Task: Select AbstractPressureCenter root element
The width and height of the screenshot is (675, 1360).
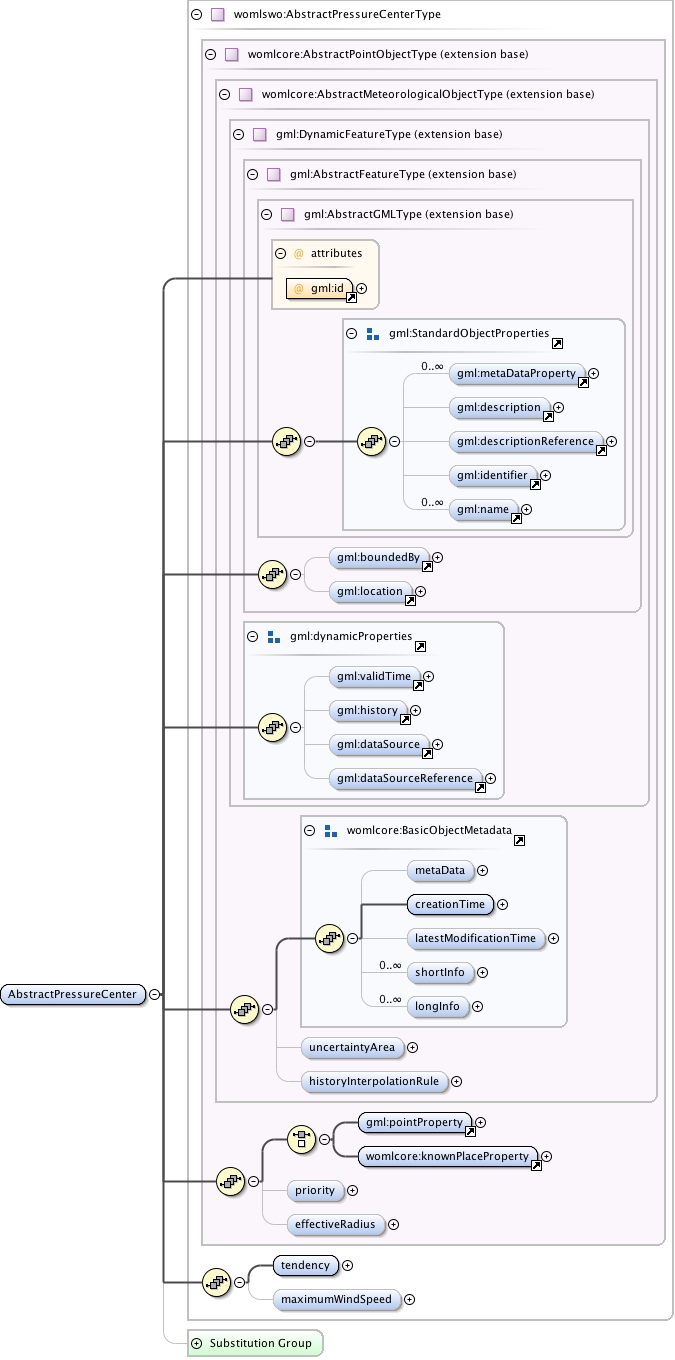Action: click(73, 995)
